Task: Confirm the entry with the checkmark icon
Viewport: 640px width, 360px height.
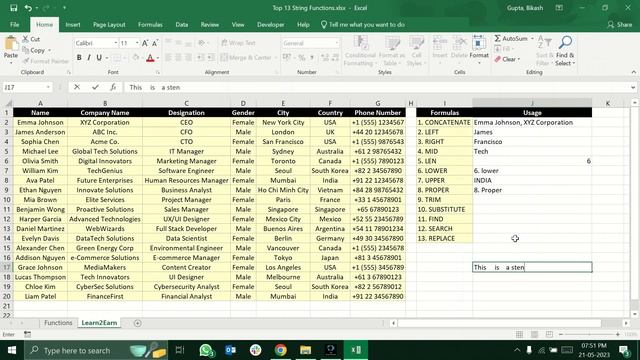Action: coord(95,87)
